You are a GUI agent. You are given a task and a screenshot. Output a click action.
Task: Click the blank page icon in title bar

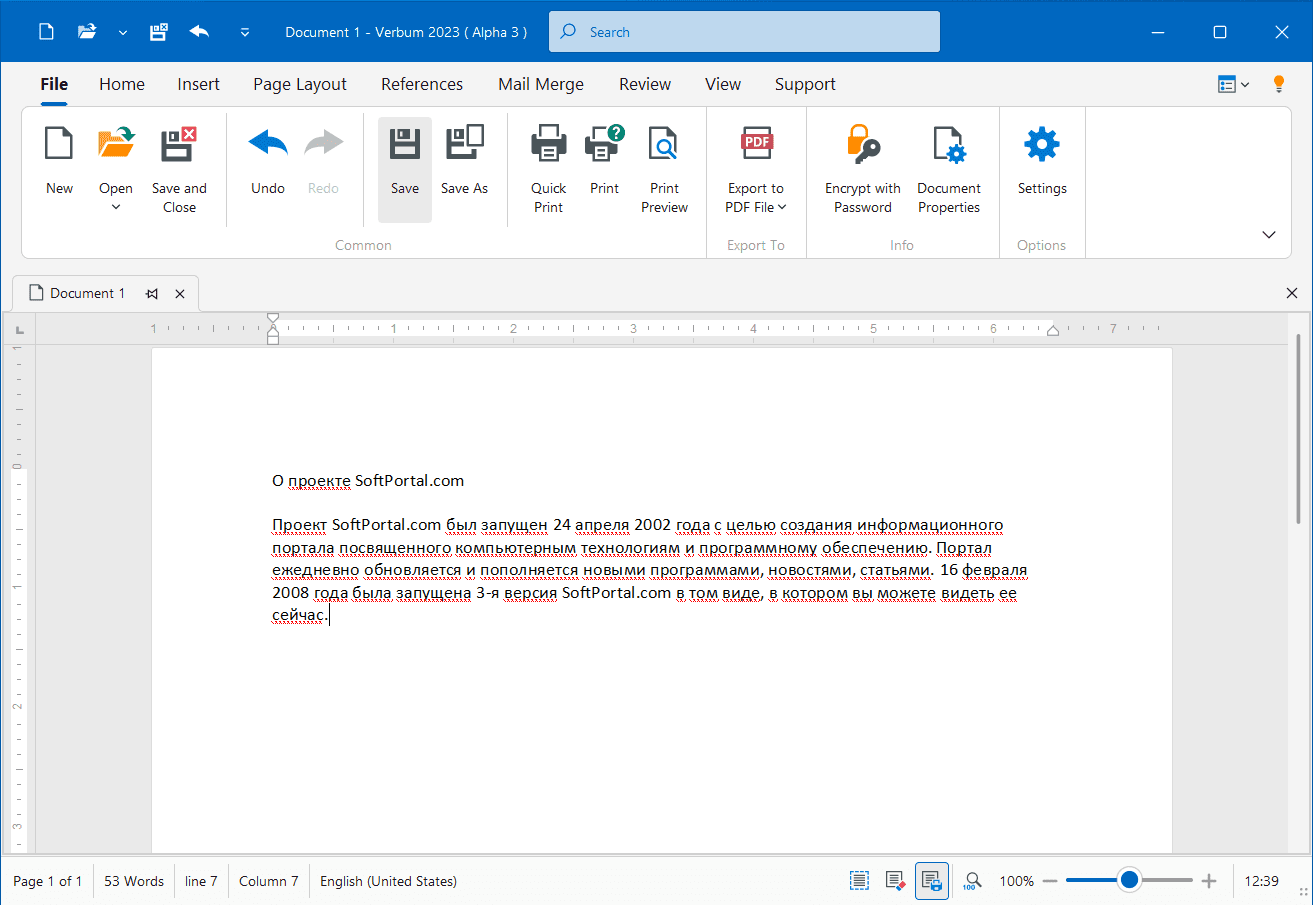pyautogui.click(x=46, y=32)
